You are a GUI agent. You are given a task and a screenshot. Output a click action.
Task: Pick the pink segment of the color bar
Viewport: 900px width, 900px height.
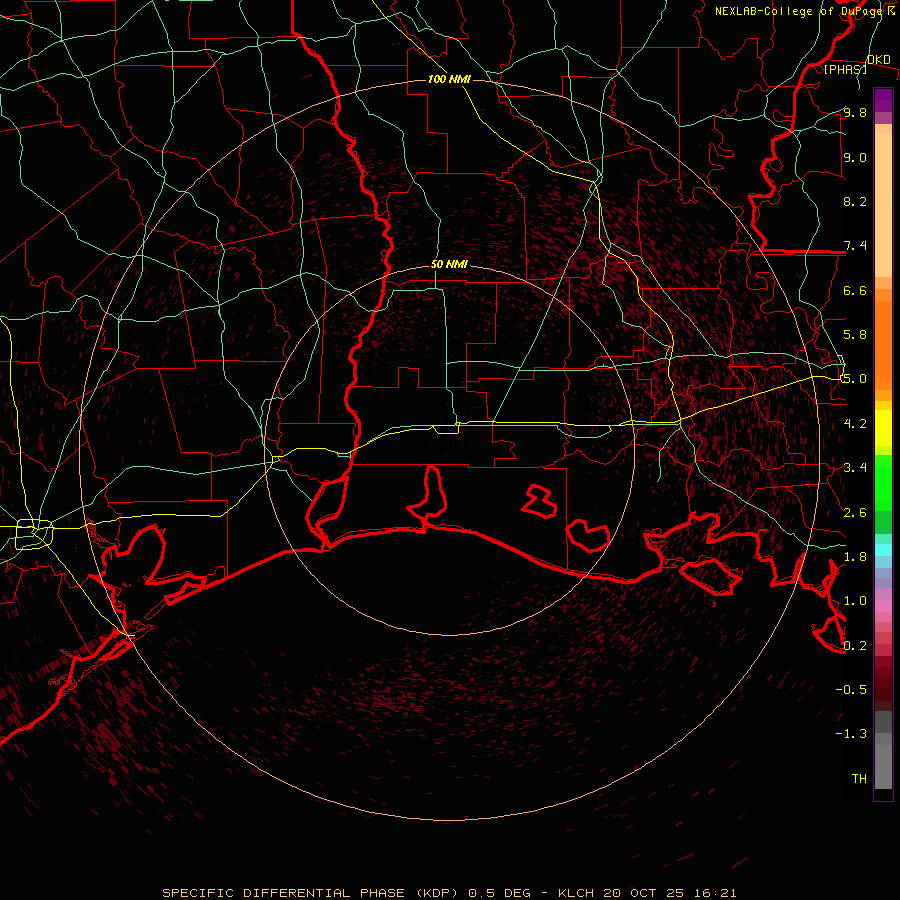pos(883,606)
